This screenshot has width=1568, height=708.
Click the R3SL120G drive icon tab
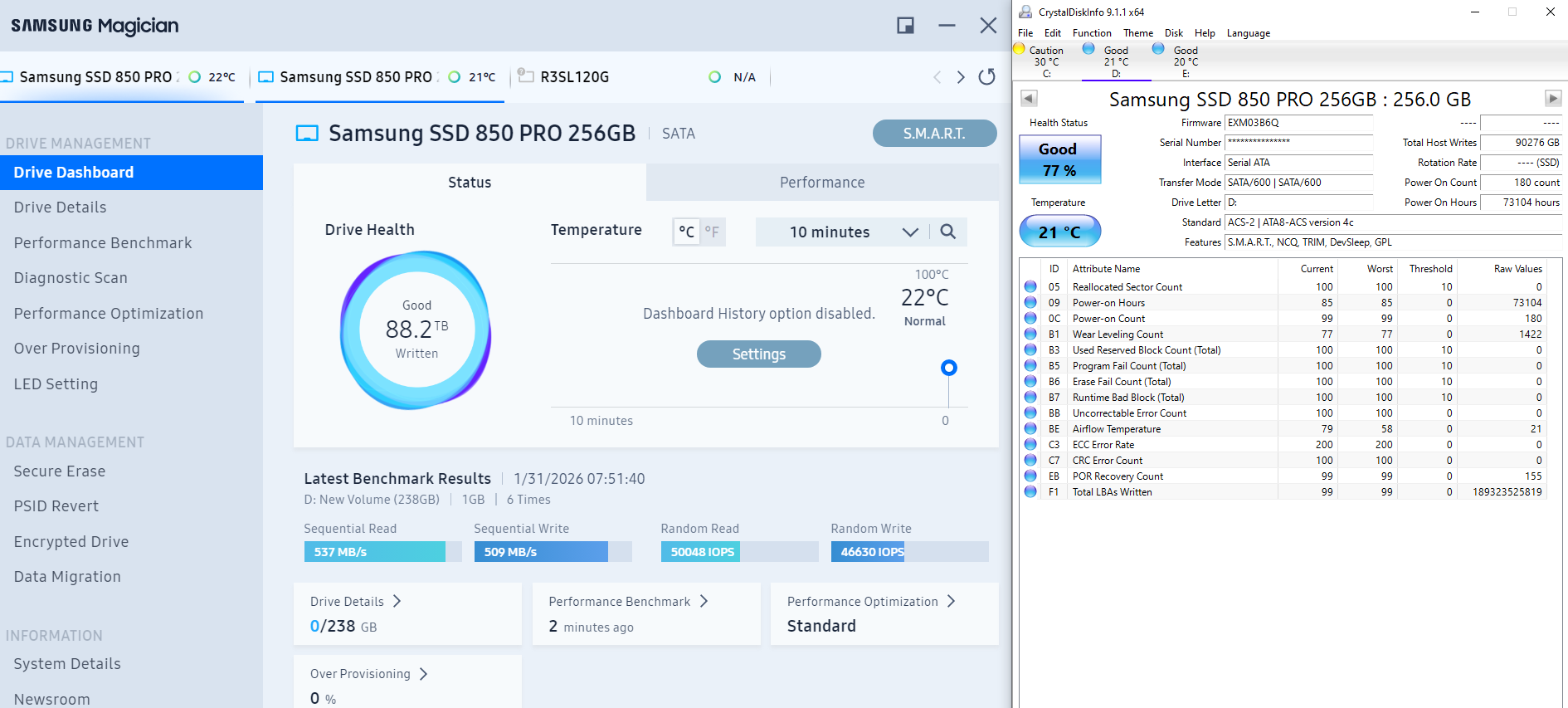(526, 76)
